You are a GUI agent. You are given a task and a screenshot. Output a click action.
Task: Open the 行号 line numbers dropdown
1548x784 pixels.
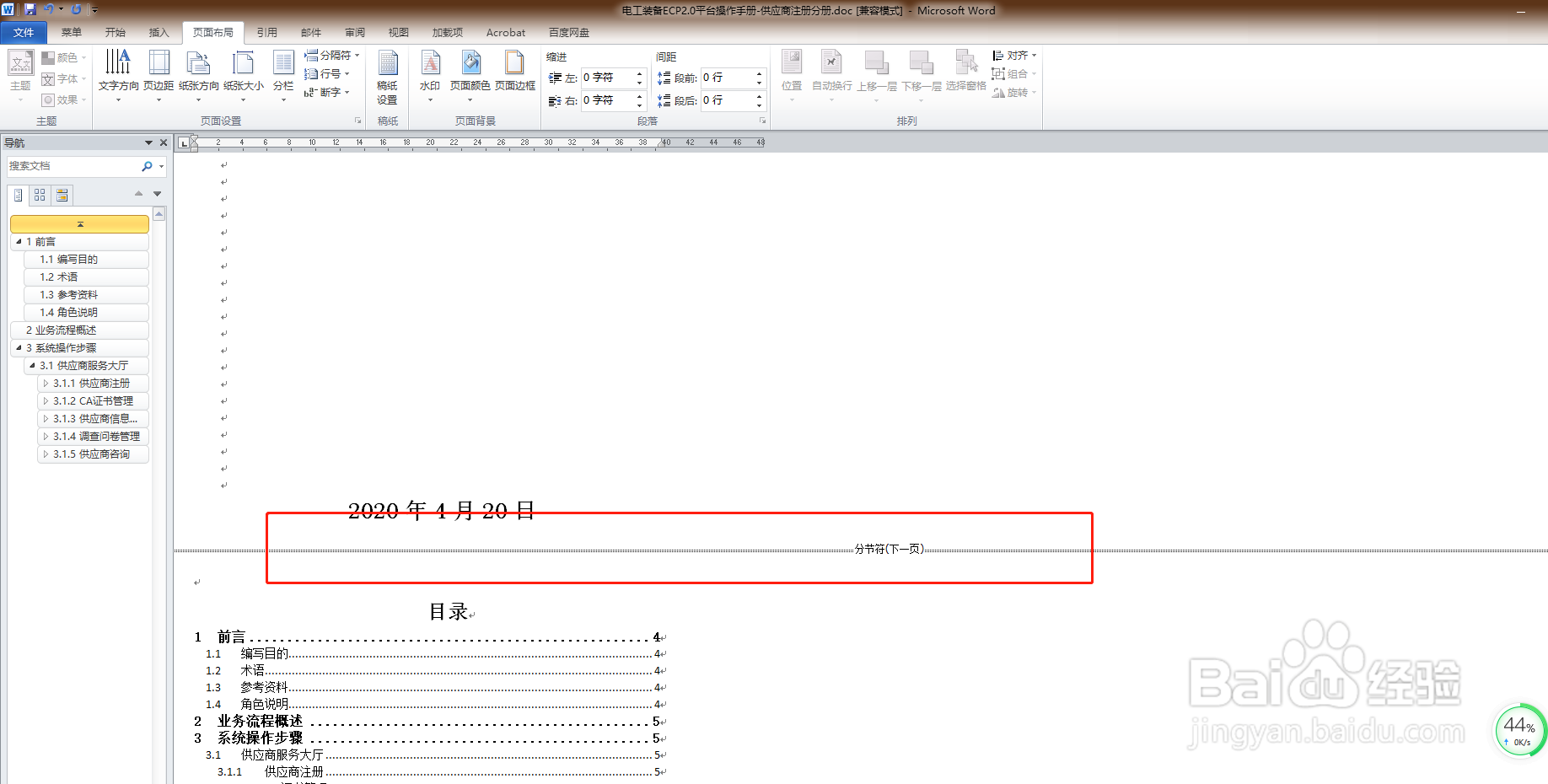tap(327, 73)
